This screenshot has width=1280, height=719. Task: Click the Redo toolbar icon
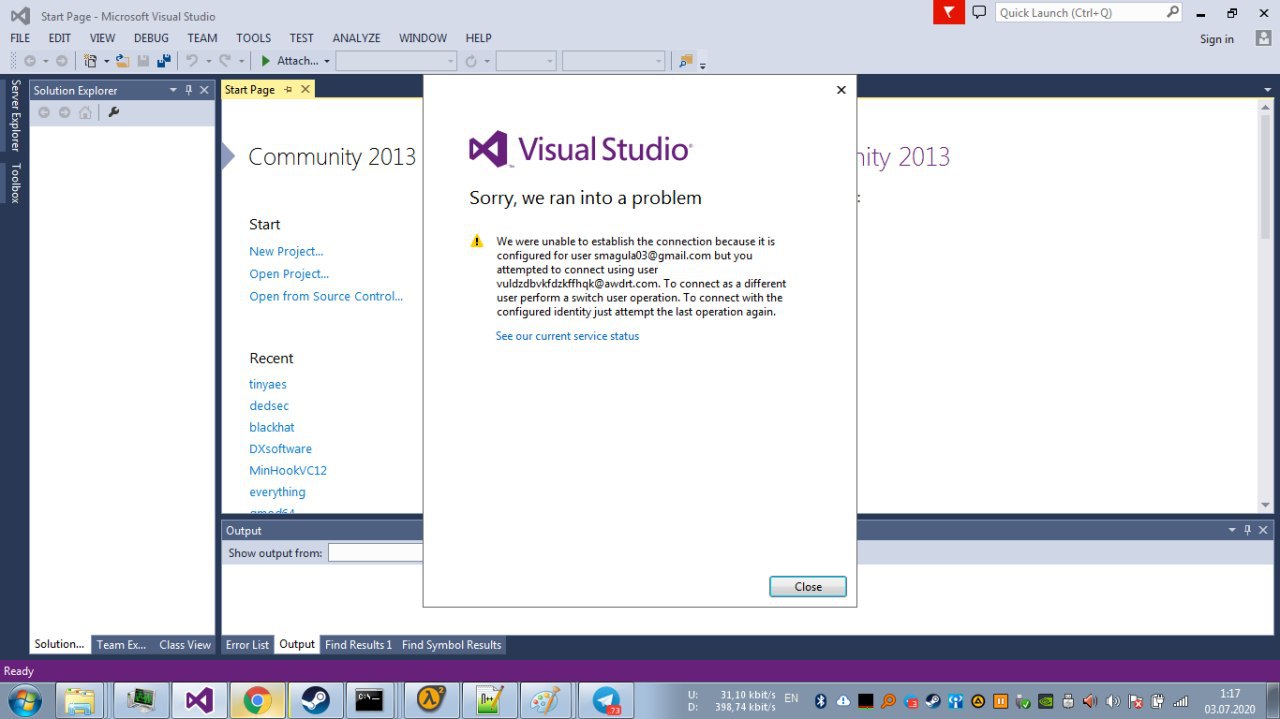(x=225, y=61)
